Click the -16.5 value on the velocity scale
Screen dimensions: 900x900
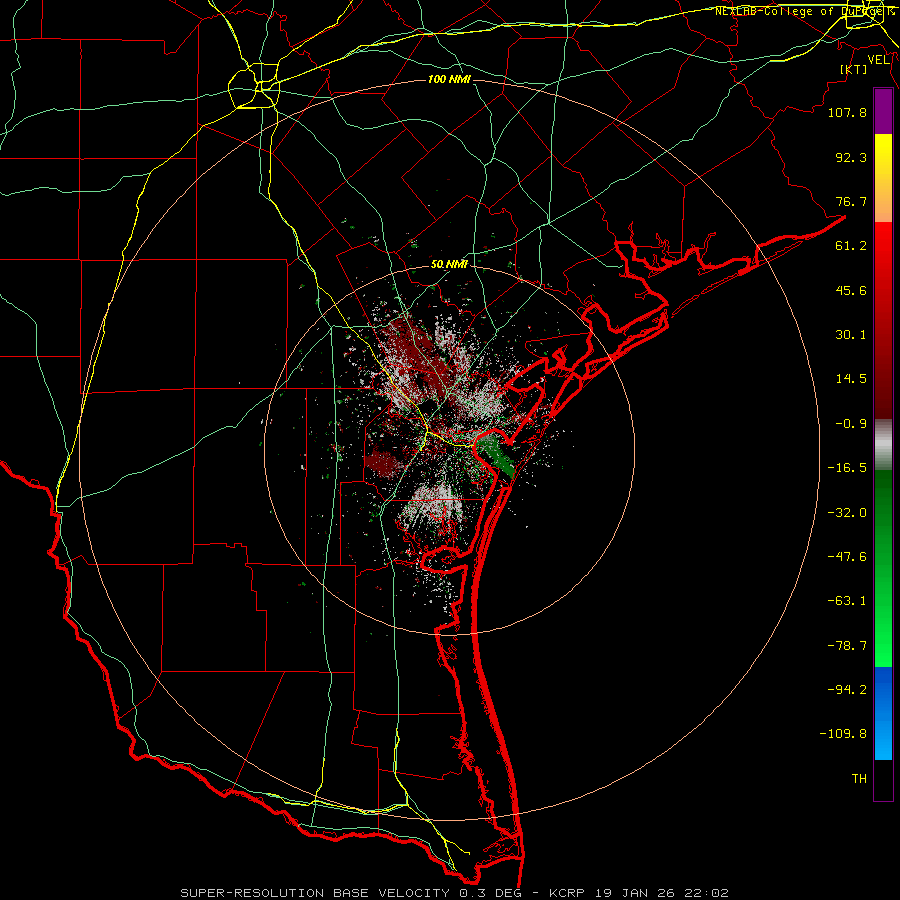point(847,468)
